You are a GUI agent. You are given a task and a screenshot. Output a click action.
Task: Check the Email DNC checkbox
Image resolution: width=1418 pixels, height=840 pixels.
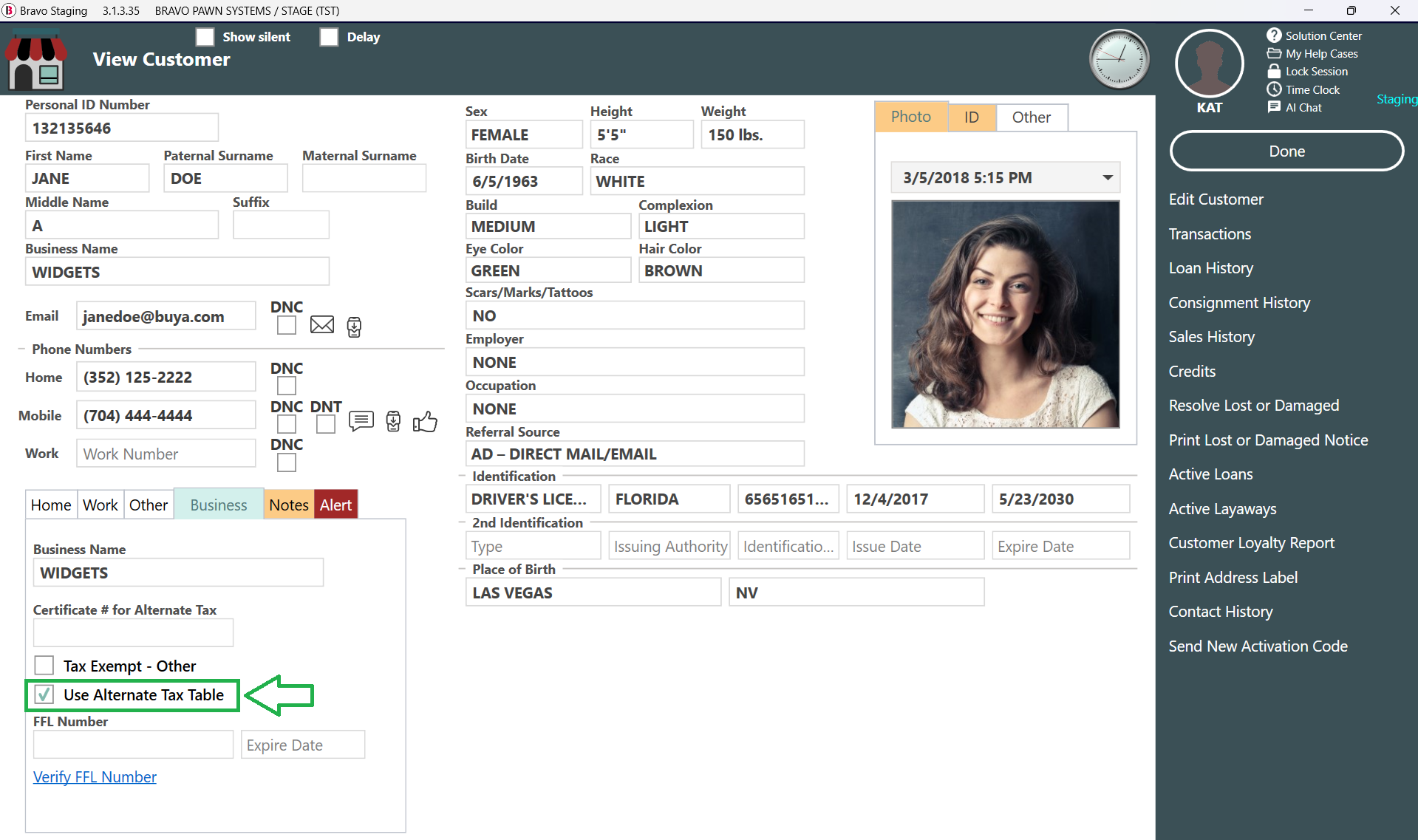[x=287, y=326]
